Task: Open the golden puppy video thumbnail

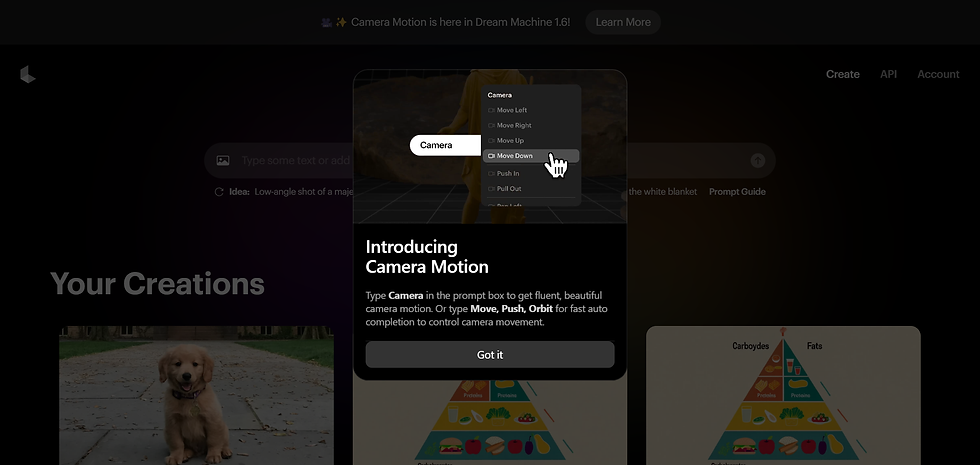Action: [x=196, y=395]
